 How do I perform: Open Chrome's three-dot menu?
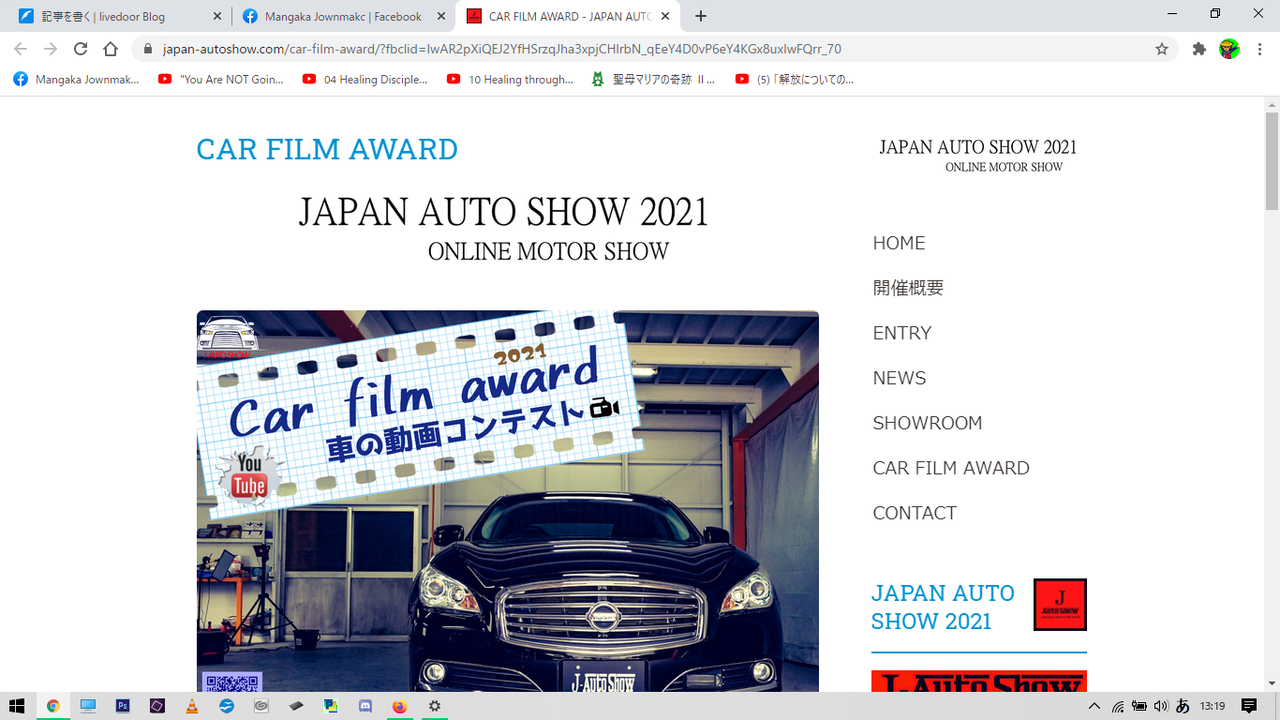(x=1259, y=49)
